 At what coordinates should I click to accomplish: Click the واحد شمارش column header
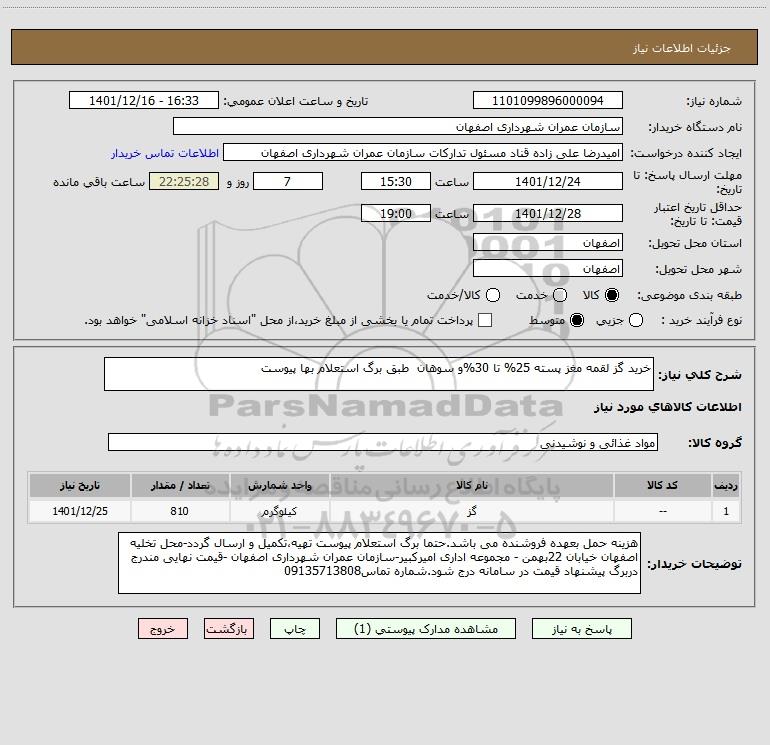pyautogui.click(x=279, y=485)
